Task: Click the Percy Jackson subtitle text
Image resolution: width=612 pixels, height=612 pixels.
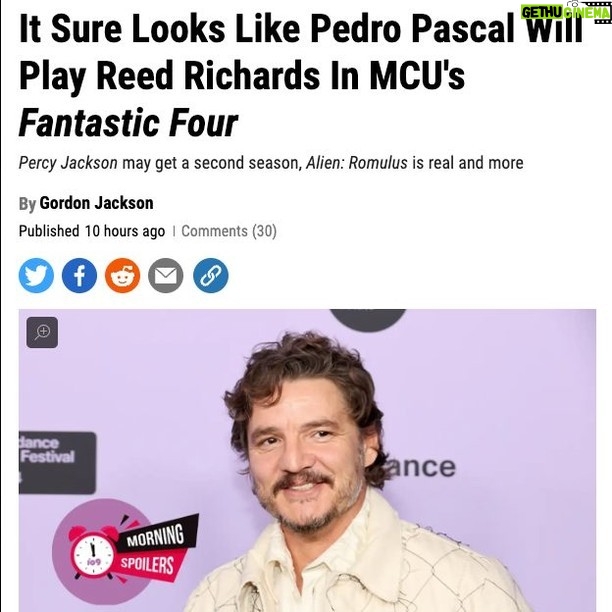Action: [x=68, y=163]
